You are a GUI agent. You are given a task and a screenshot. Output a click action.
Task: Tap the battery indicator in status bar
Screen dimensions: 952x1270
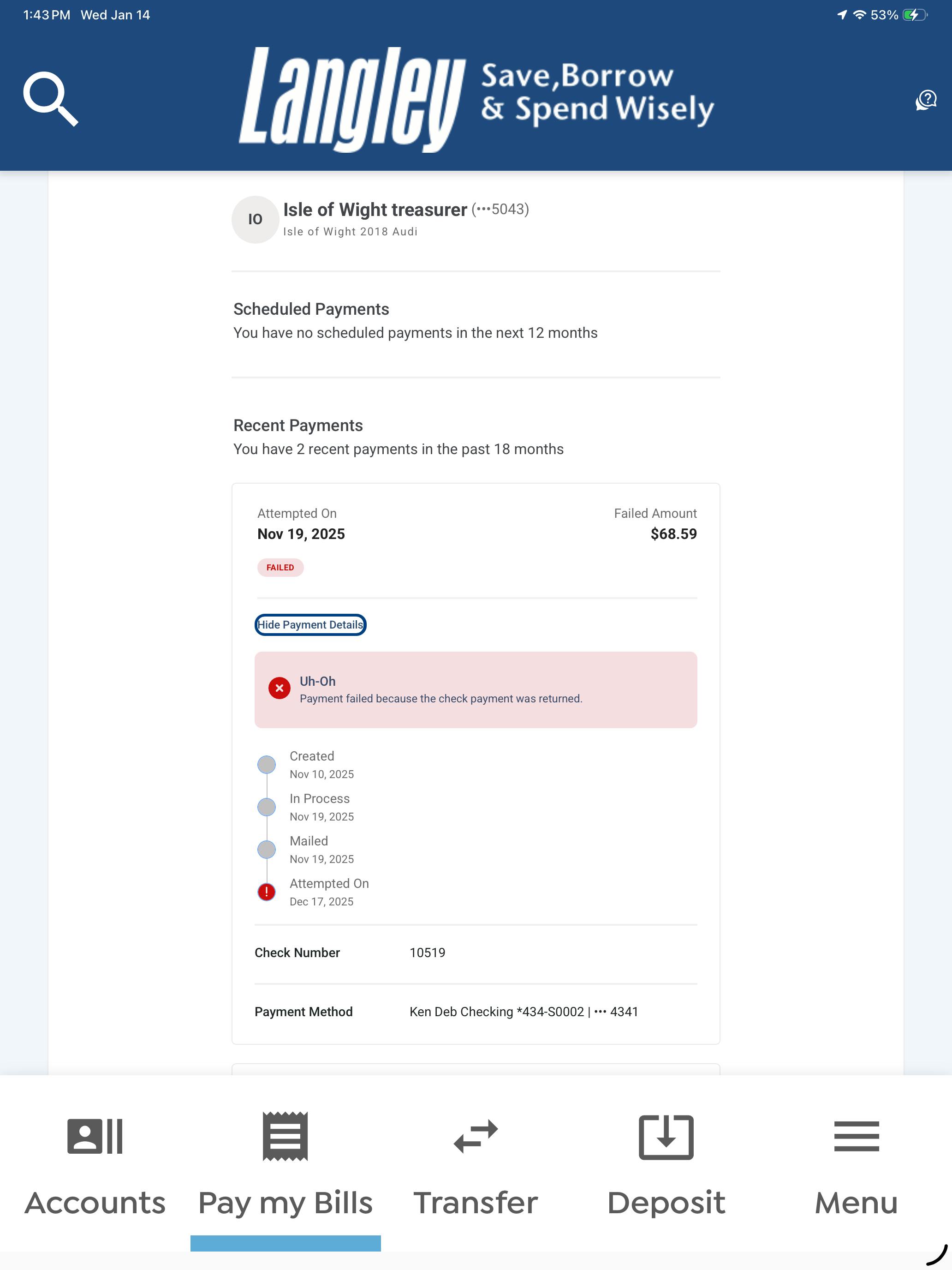point(914,15)
